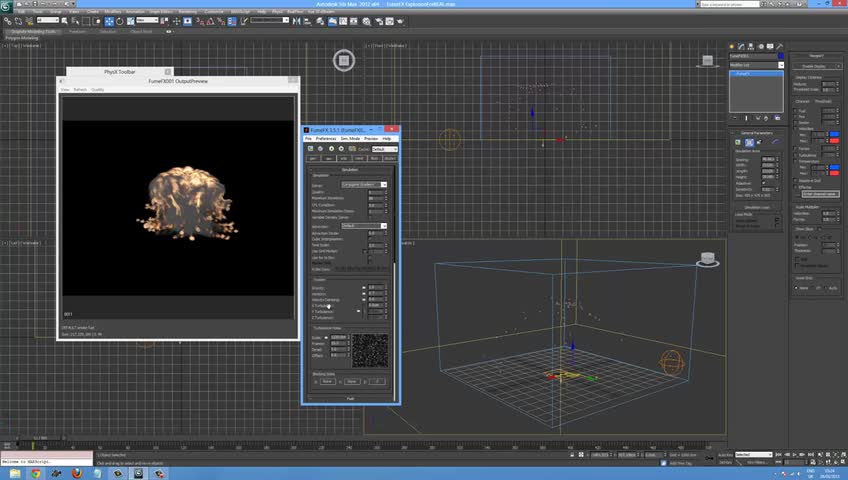
Task: Click the Simulation rollout header
Action: click(x=349, y=171)
